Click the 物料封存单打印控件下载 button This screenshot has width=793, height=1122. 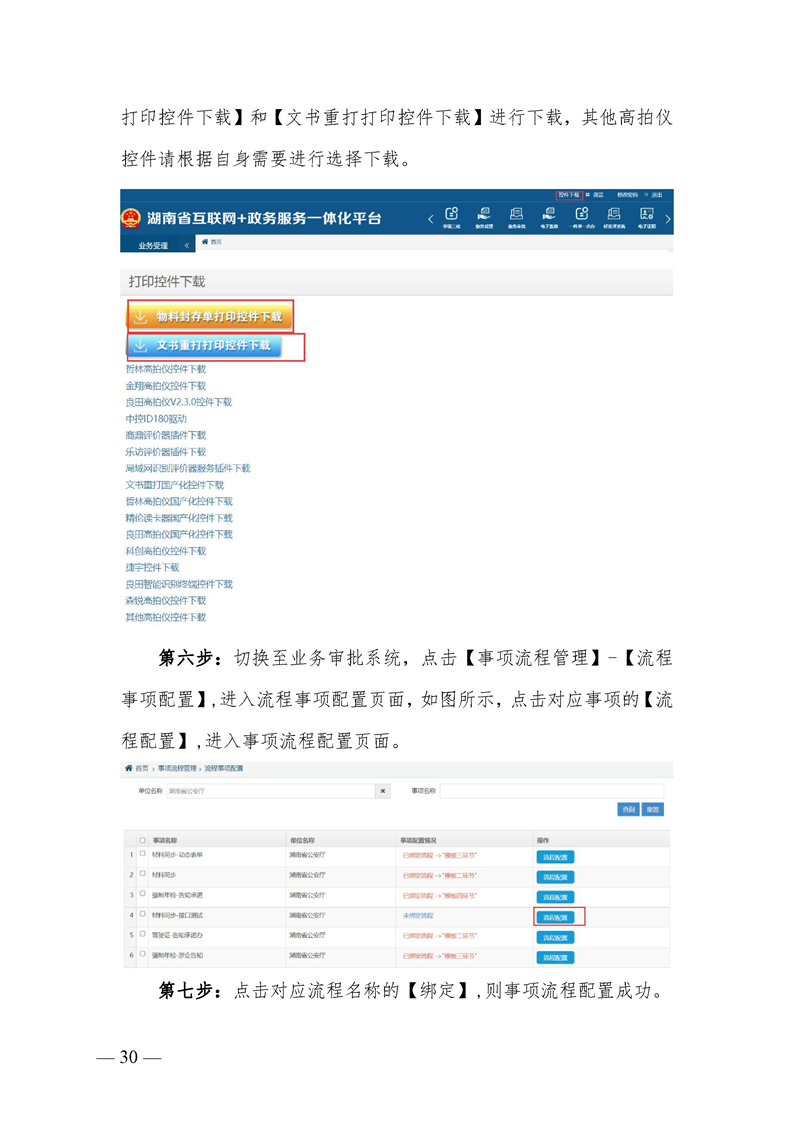(x=210, y=316)
